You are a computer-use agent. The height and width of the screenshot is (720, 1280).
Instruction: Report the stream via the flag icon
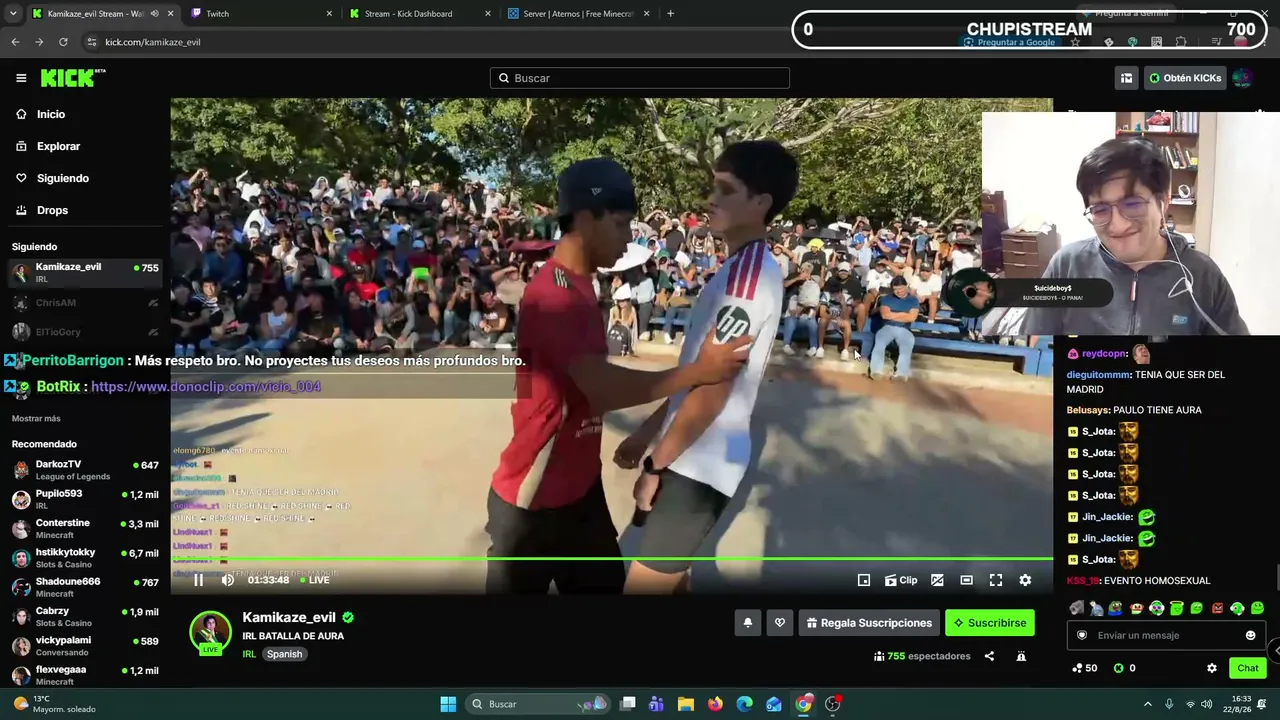(x=1021, y=656)
